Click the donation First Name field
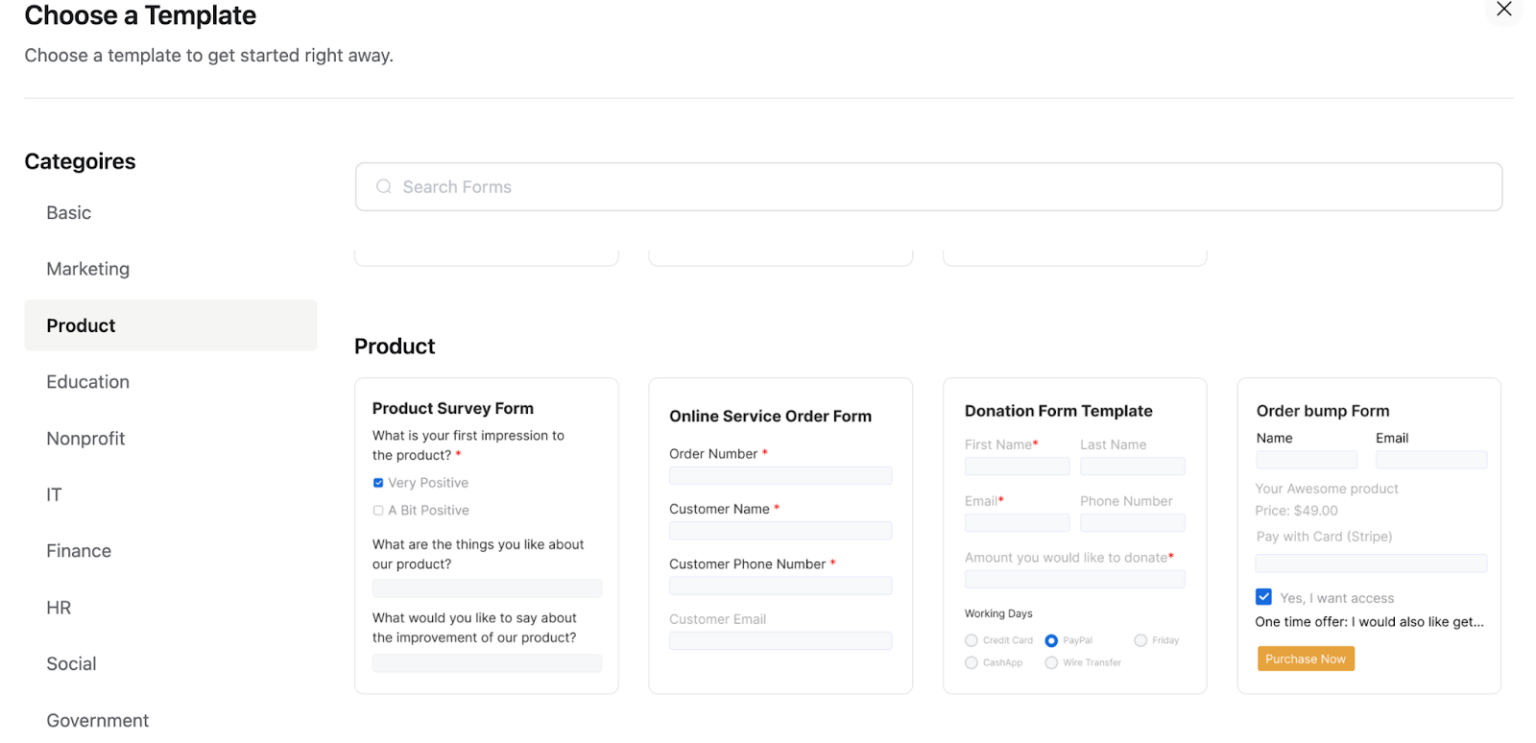This screenshot has width=1536, height=743. pos(1017,466)
